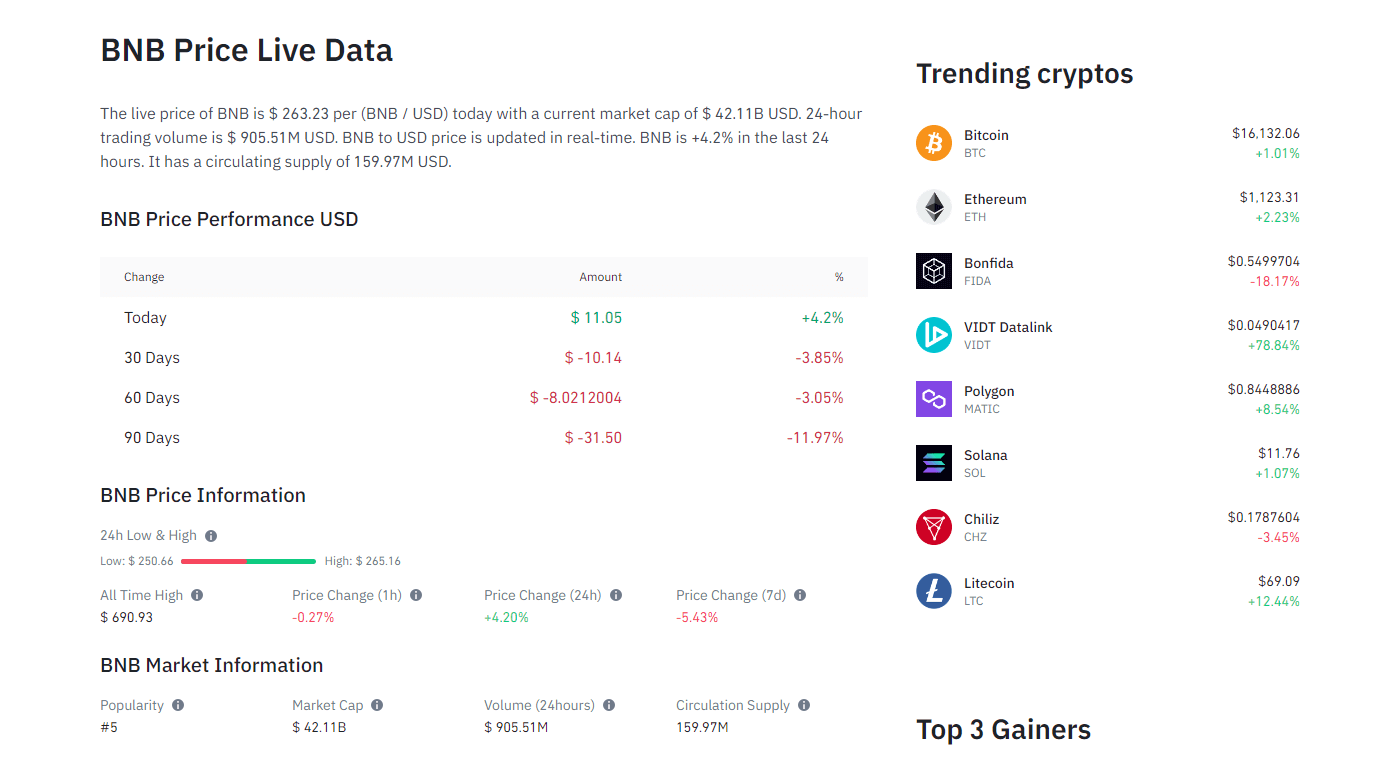Screen dimensions: 1391x765
Task: Click the Solana SOL logo
Action: [933, 463]
